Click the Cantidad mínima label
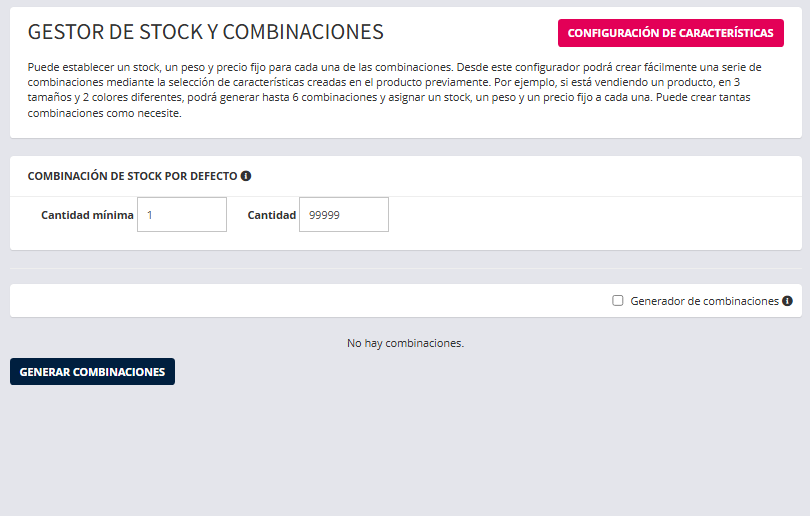Screen dimensions: 810x516 click(87, 215)
